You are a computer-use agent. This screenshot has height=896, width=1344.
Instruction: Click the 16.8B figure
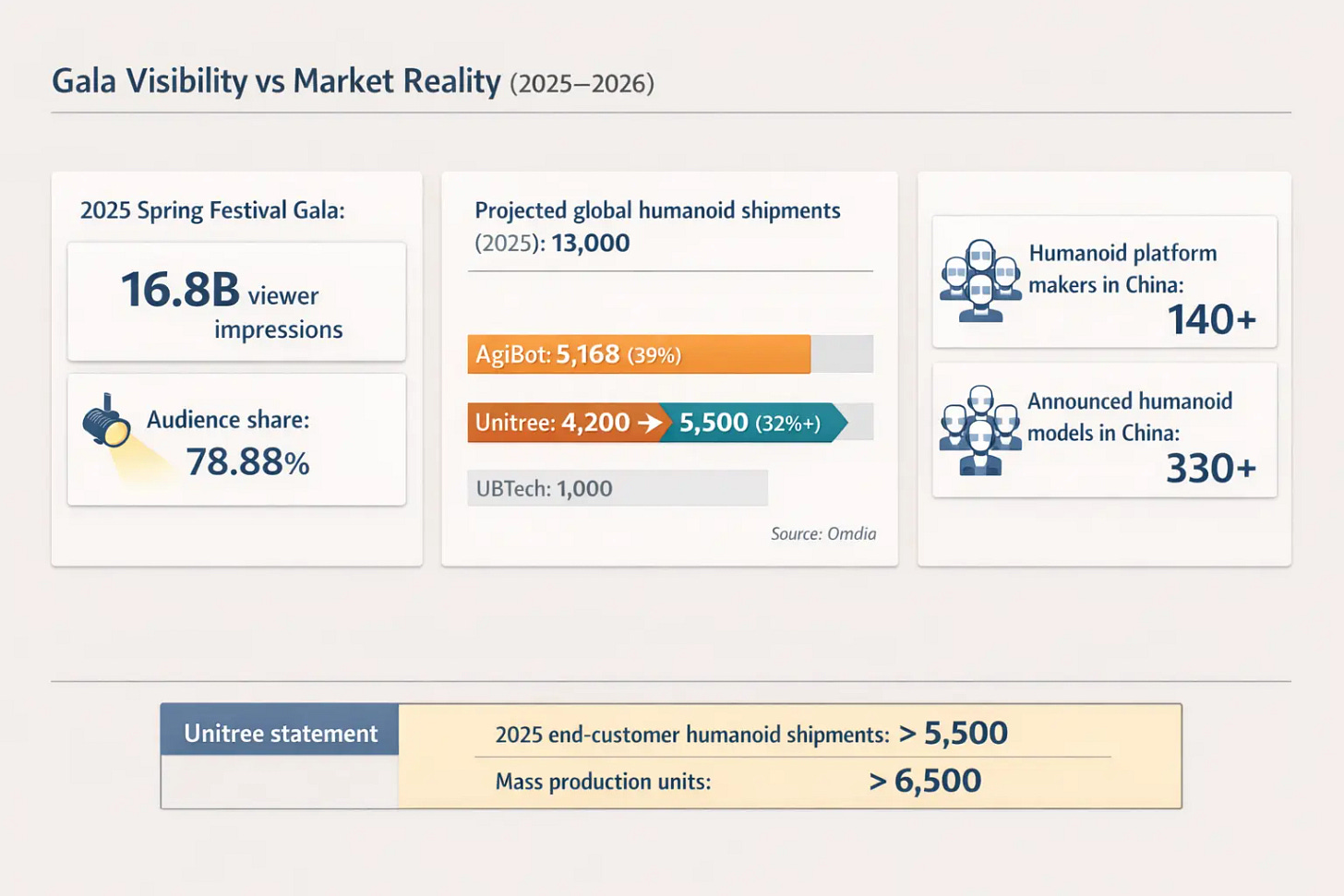coord(180,290)
